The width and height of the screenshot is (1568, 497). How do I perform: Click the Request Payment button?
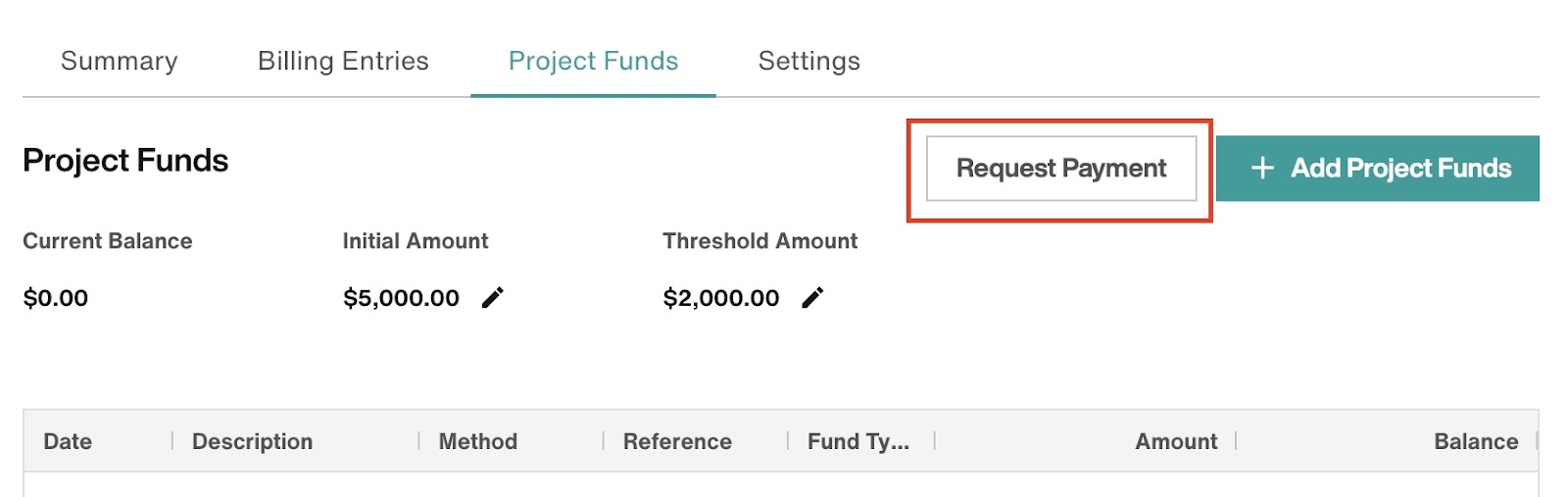click(1061, 169)
